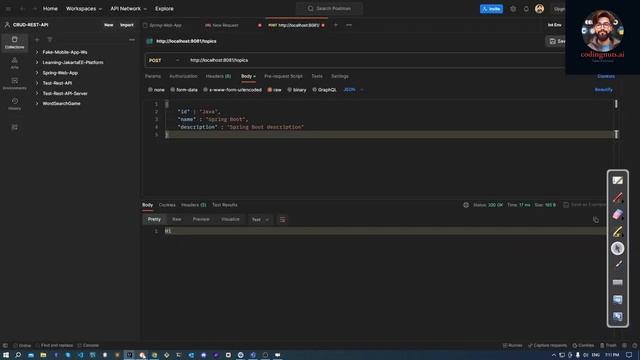Click Explore in the top navigation
Image resolution: width=640 pixels, height=360 pixels.
164,9
